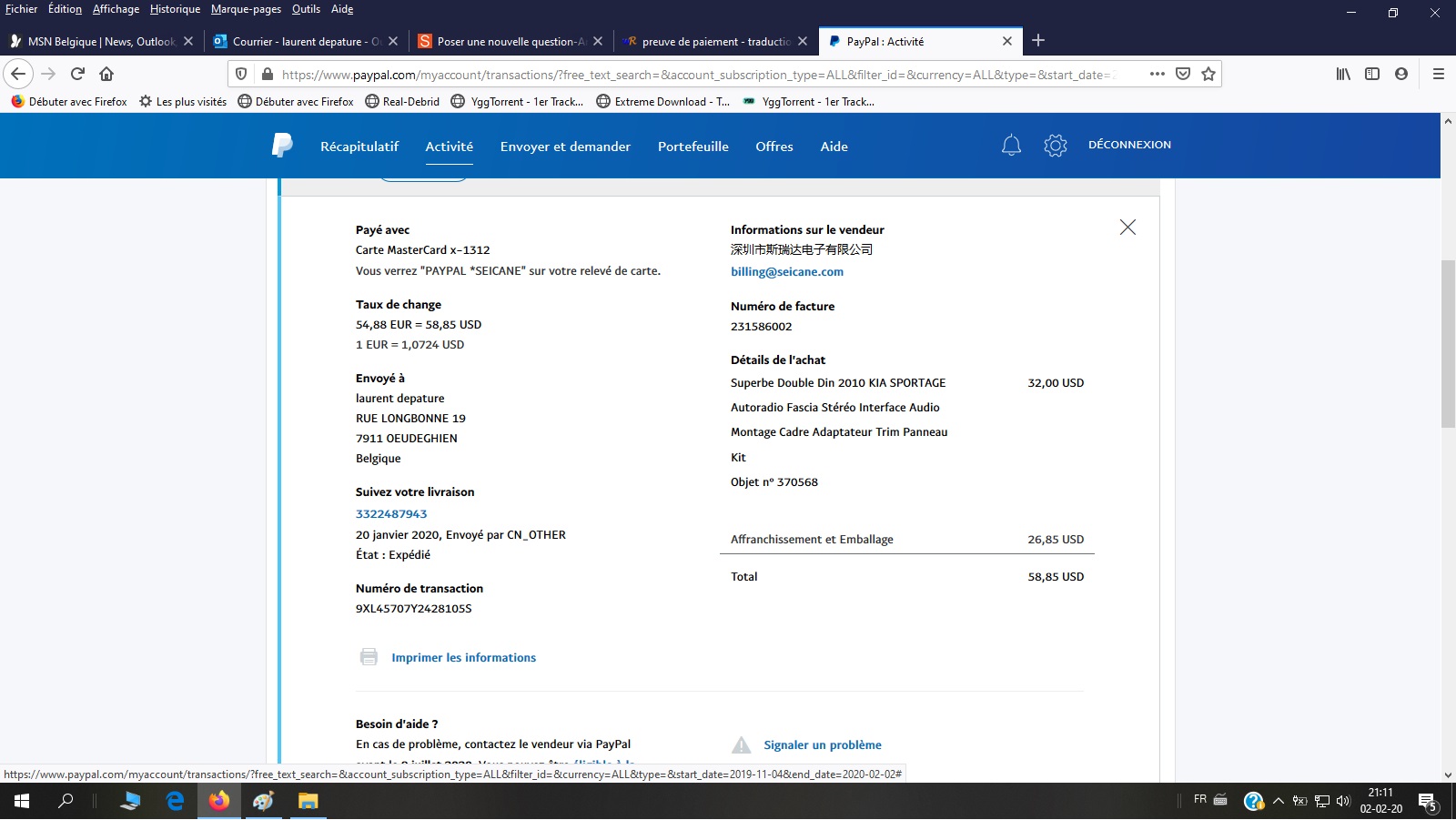
Task: Bookmark this page with star icon
Action: 1208,74
